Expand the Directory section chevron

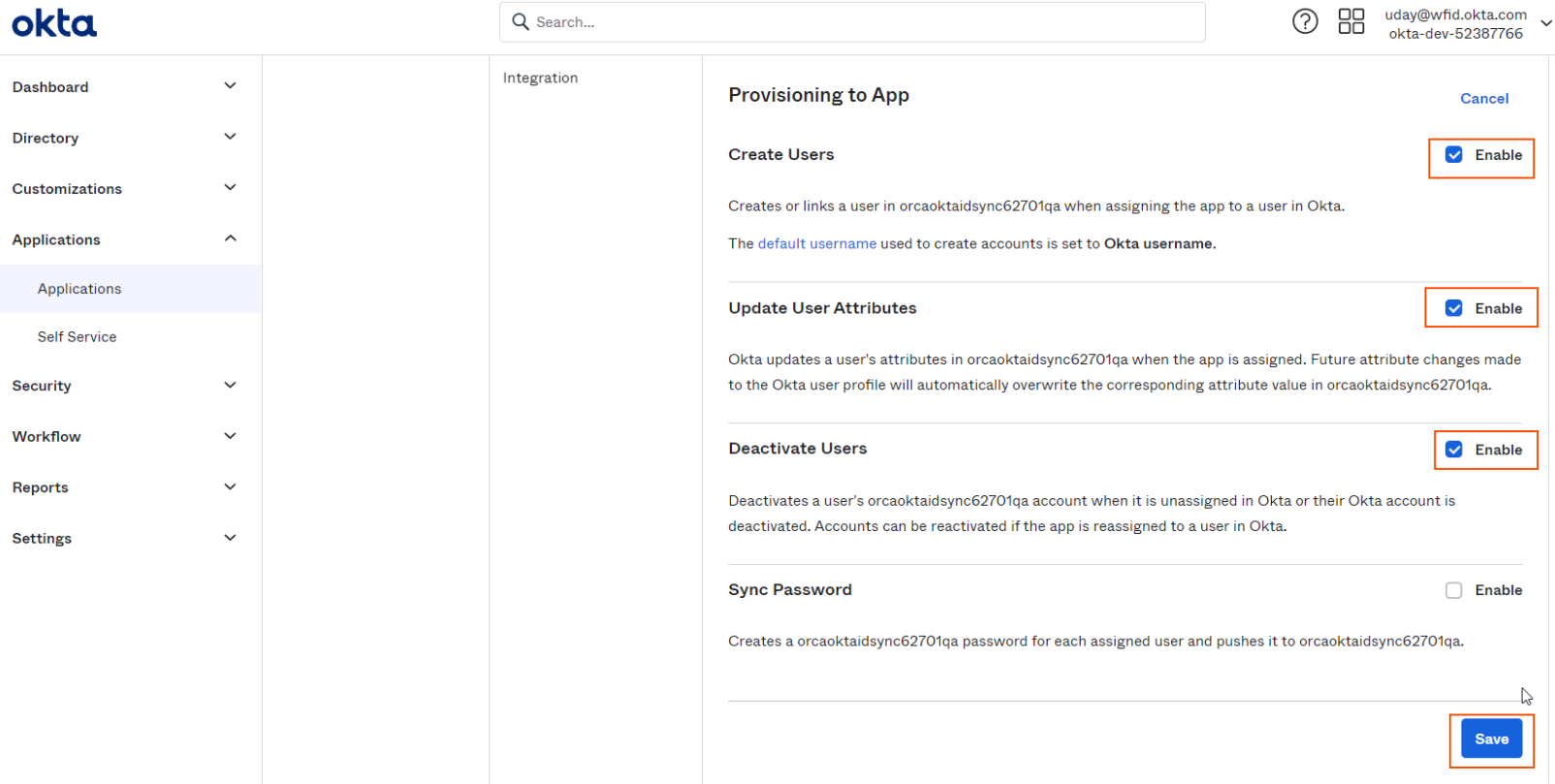(x=230, y=137)
